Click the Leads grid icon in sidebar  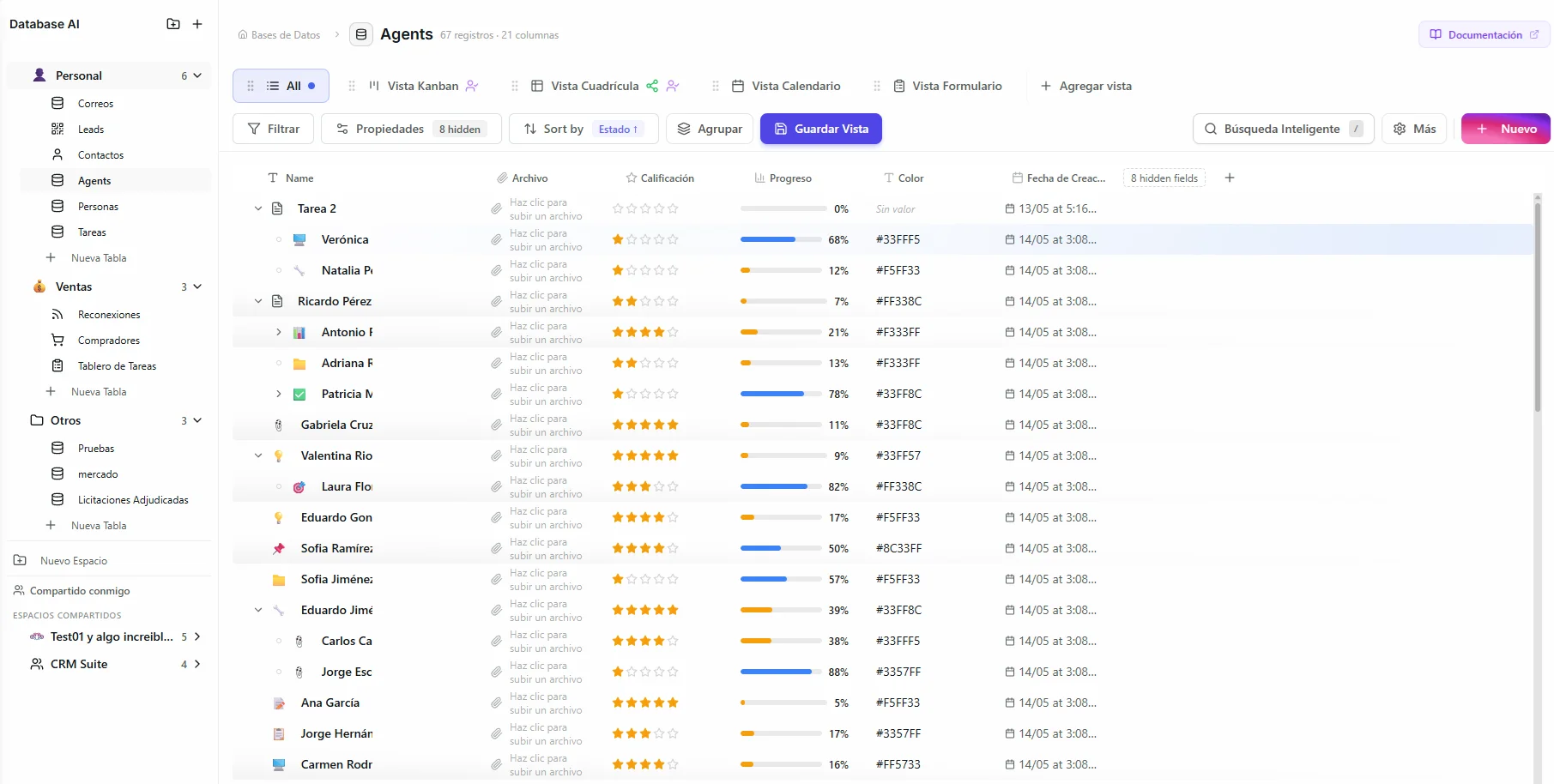tap(57, 129)
